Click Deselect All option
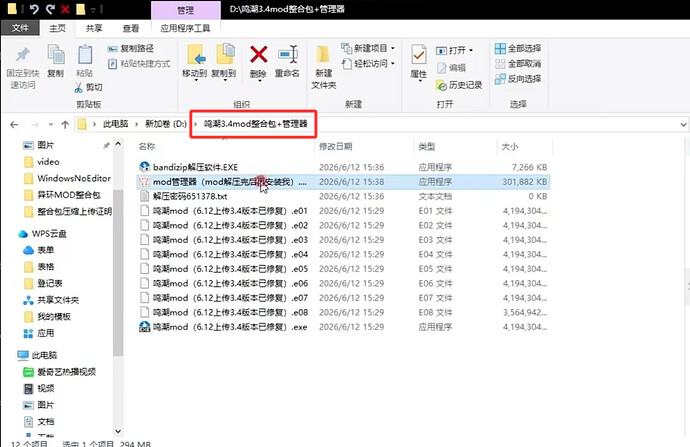690x447 pixels. tap(518, 64)
